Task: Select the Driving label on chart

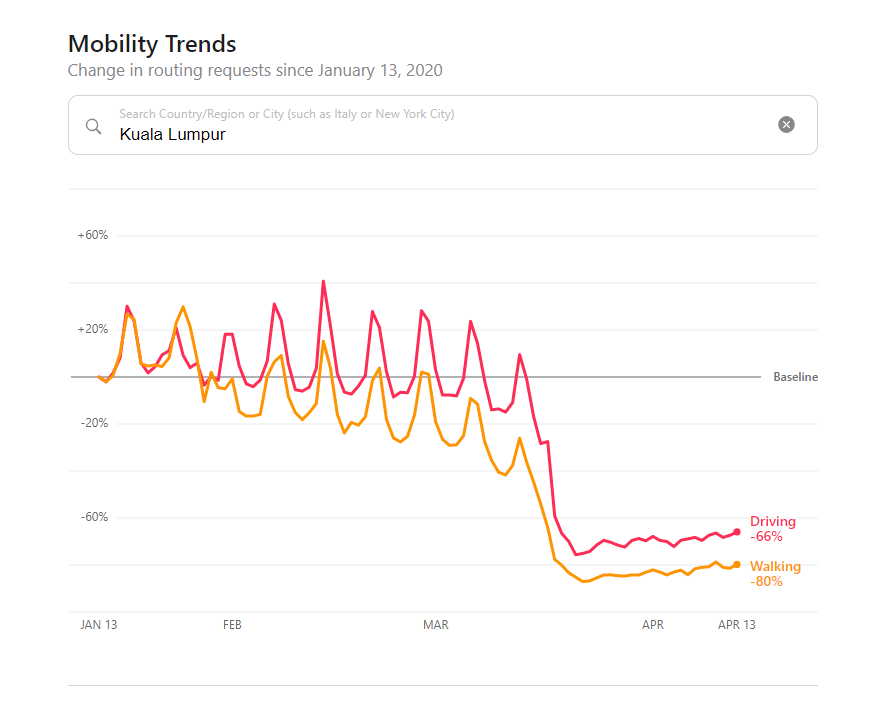Action: coord(773,521)
